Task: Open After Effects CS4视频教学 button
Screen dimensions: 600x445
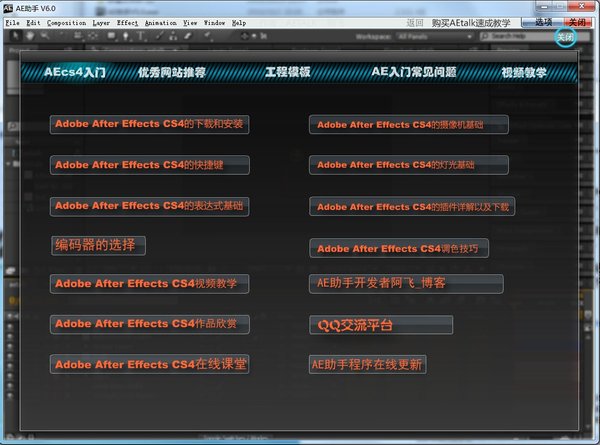Action: 150,284
